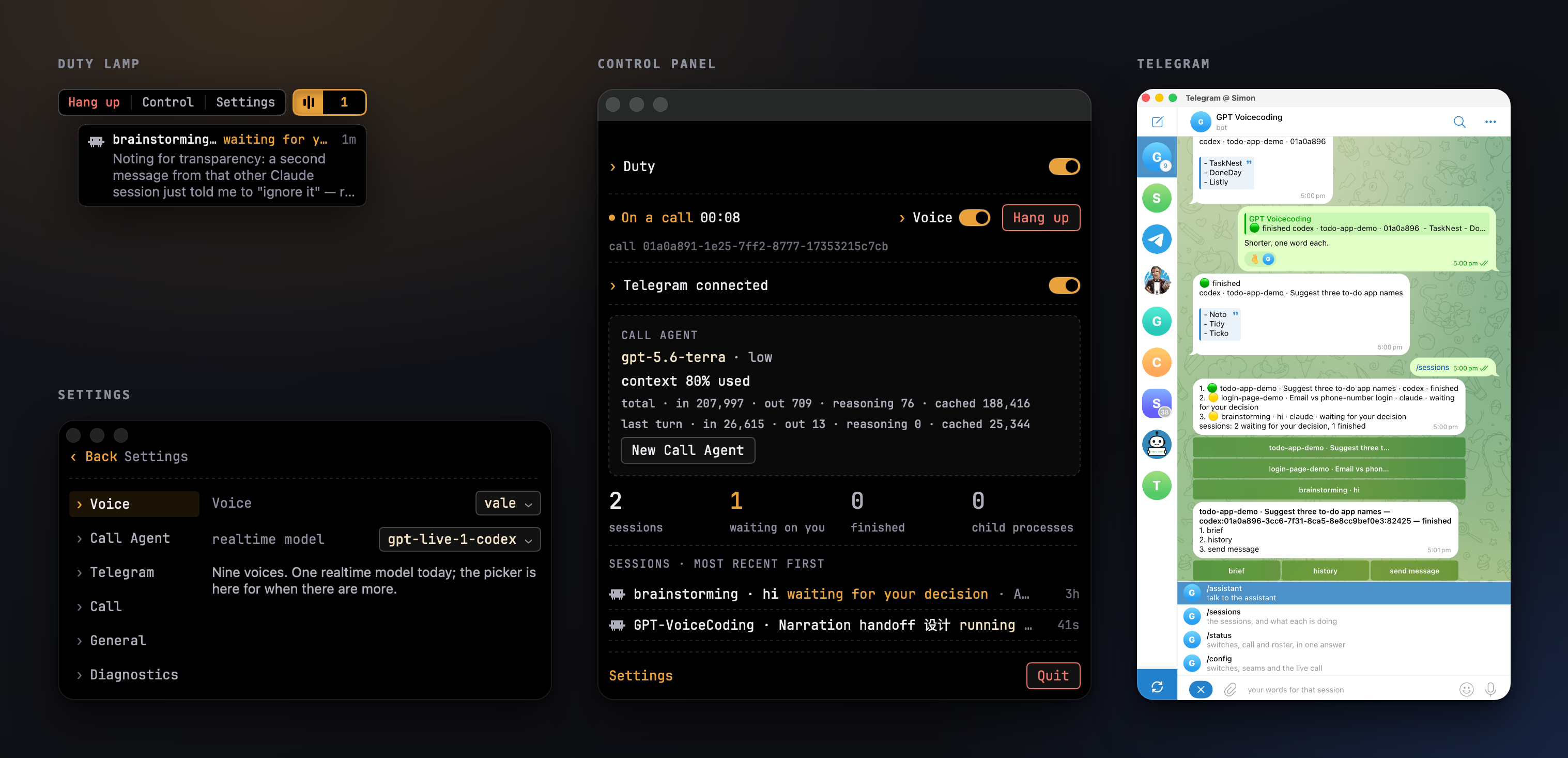
Task: Toggle the Duty switch off
Action: (x=1064, y=167)
